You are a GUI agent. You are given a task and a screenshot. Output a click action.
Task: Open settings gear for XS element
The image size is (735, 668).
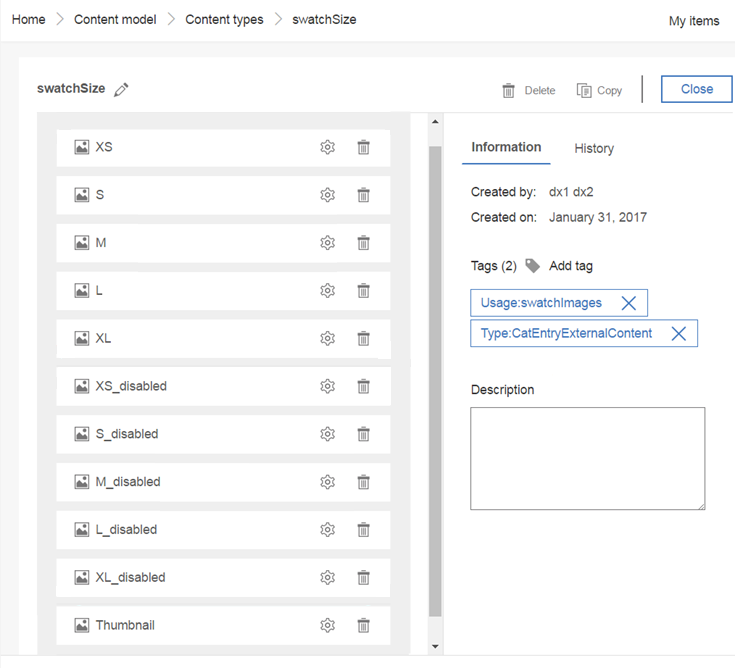coord(327,147)
